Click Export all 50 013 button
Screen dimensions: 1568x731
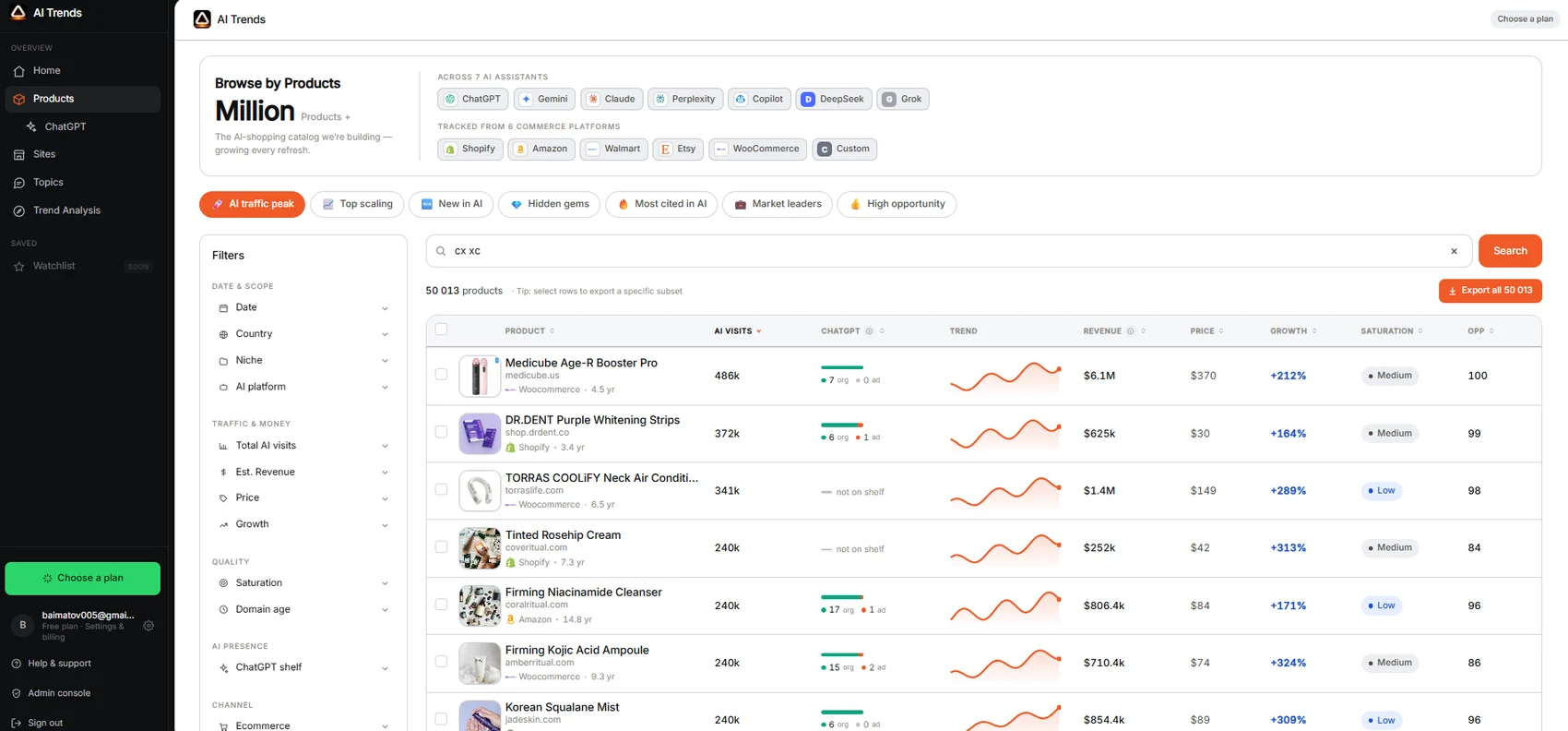[x=1490, y=291]
